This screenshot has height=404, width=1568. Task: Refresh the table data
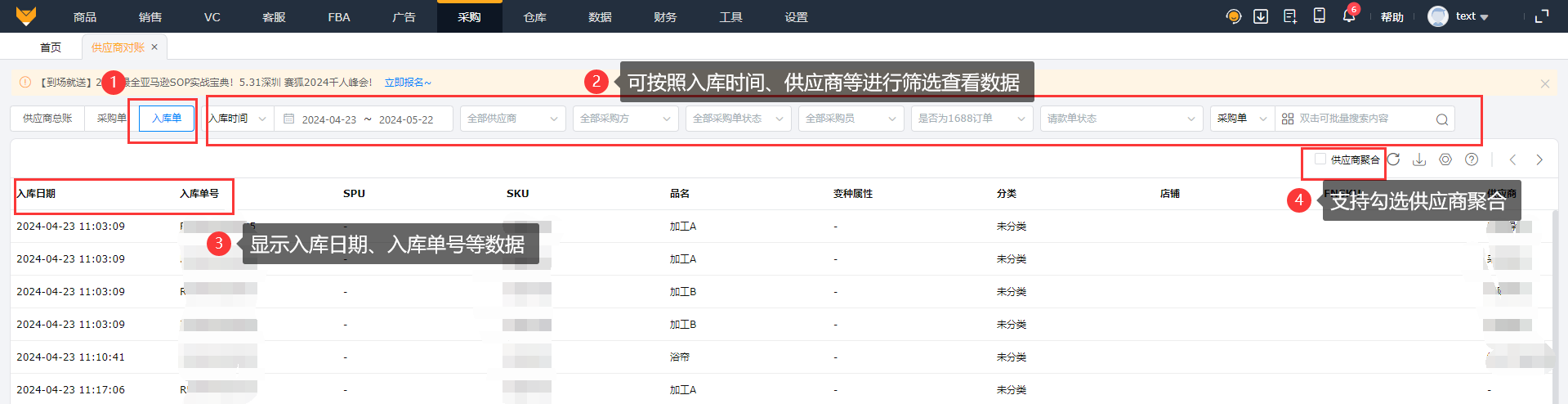click(x=1394, y=159)
